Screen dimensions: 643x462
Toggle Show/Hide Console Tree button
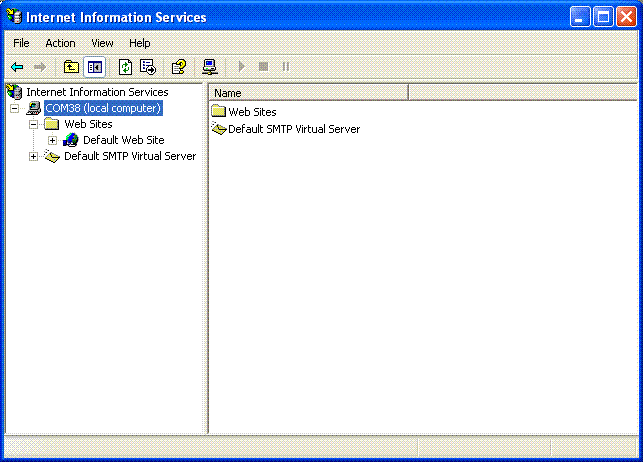click(x=94, y=67)
